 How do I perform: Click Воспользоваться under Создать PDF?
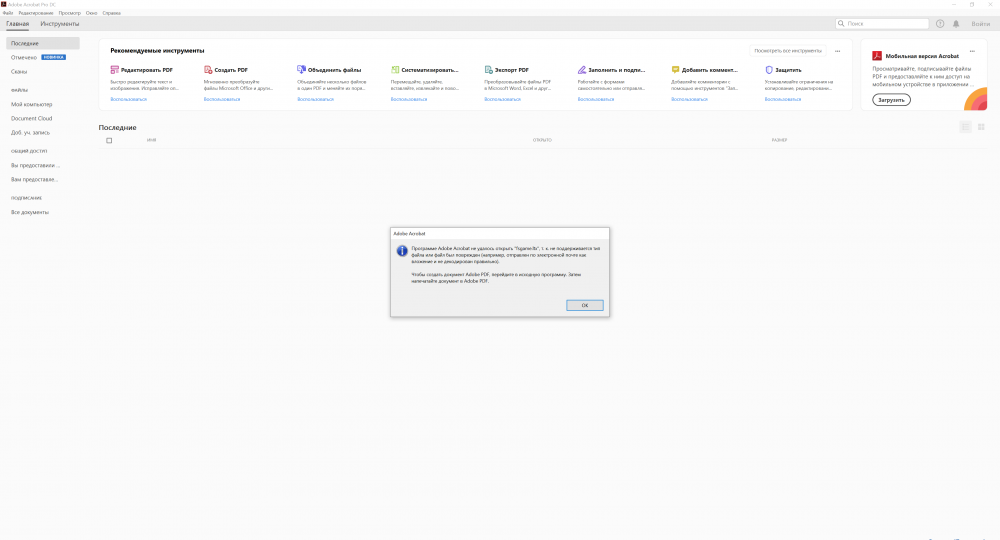(x=222, y=99)
